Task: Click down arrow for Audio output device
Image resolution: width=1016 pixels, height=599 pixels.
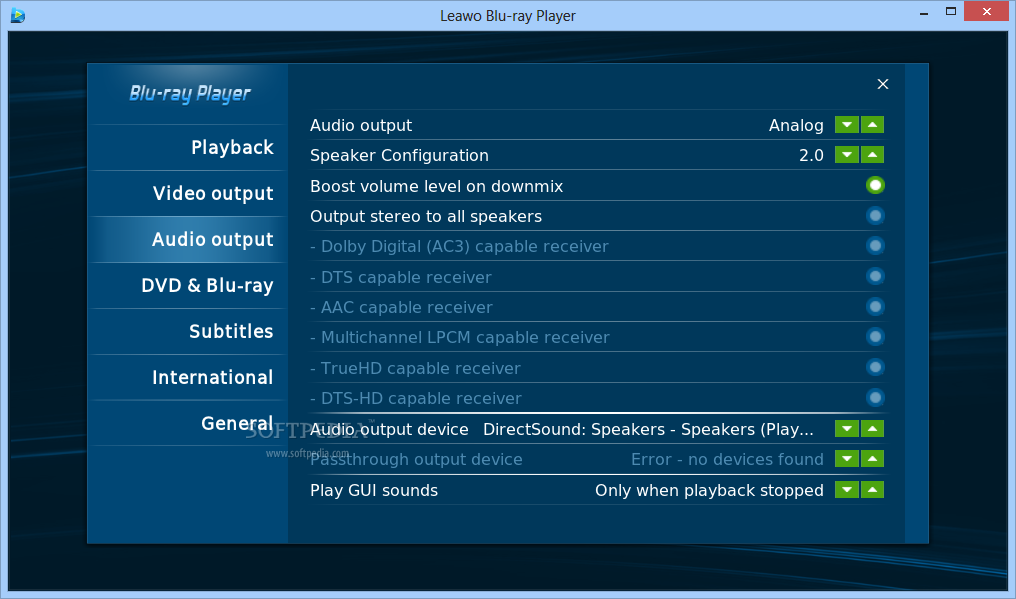Action: click(x=846, y=429)
